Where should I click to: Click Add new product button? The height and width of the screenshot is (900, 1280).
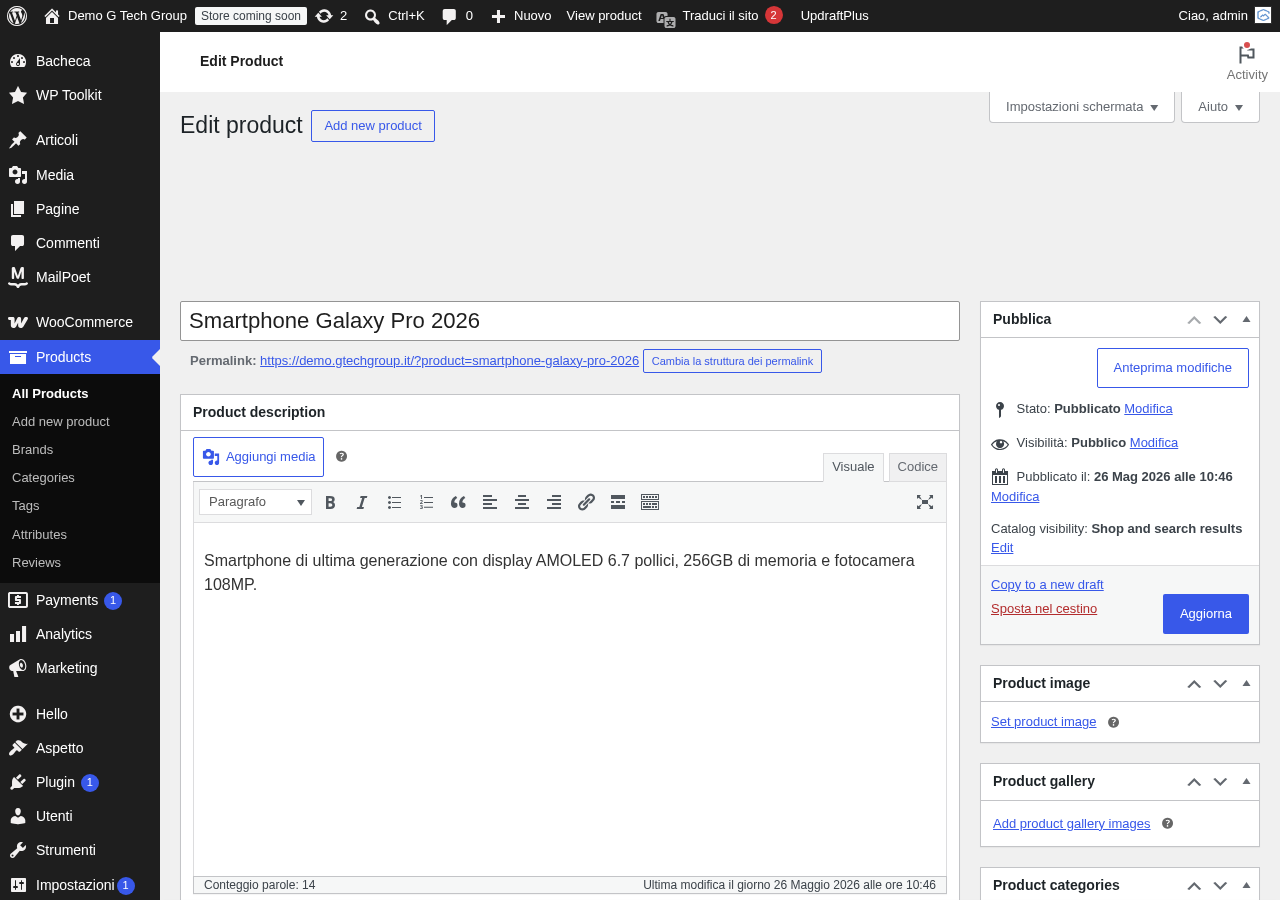(x=373, y=126)
